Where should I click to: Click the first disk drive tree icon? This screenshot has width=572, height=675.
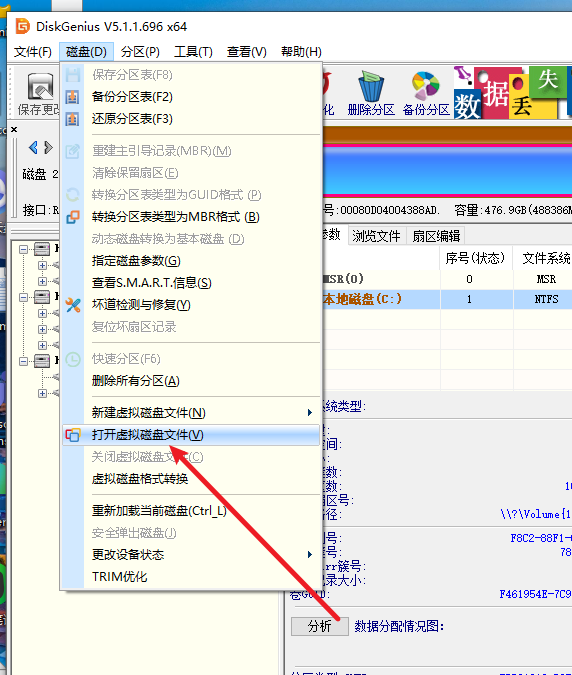pos(42,249)
